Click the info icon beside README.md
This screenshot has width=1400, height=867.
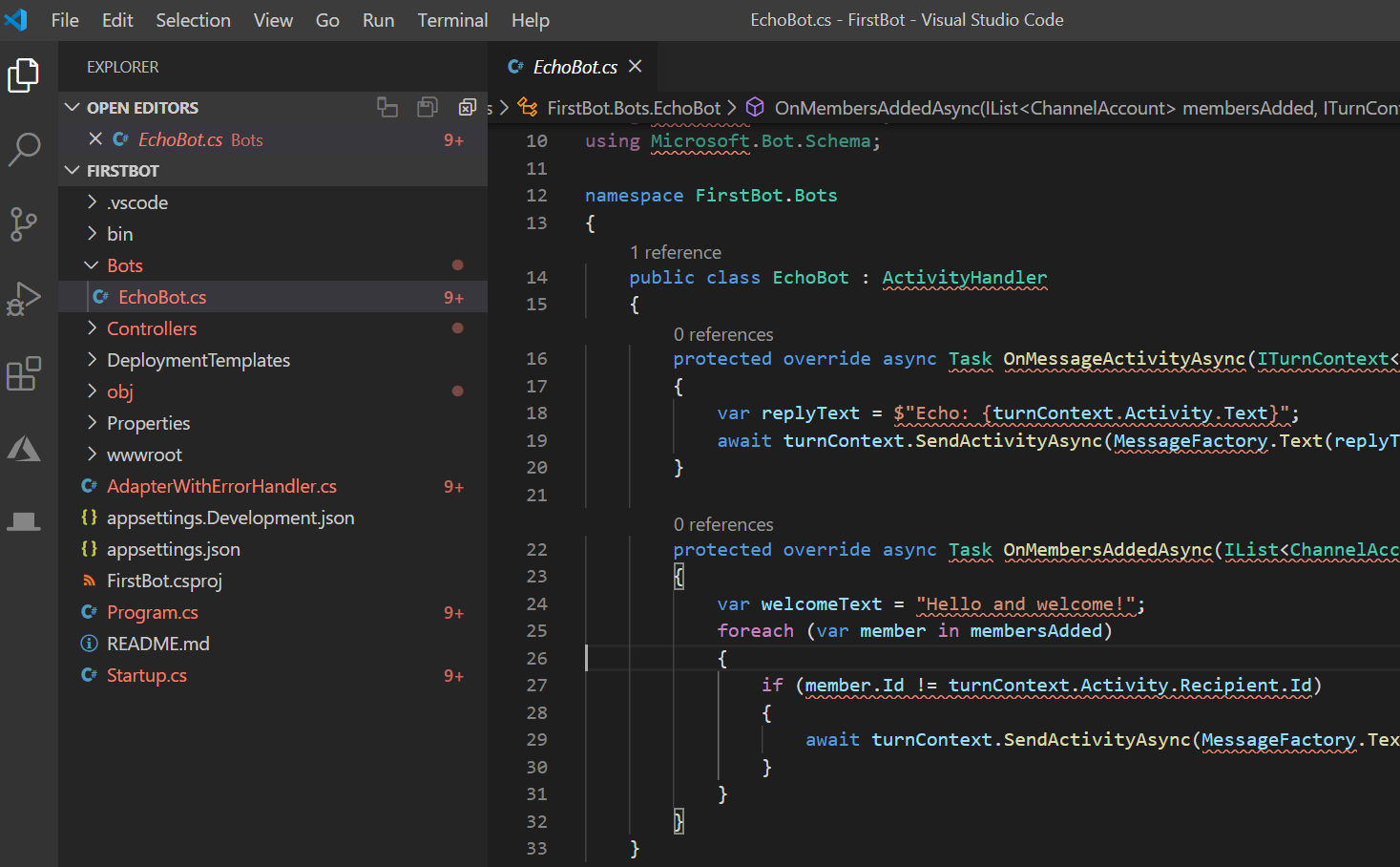click(x=89, y=644)
